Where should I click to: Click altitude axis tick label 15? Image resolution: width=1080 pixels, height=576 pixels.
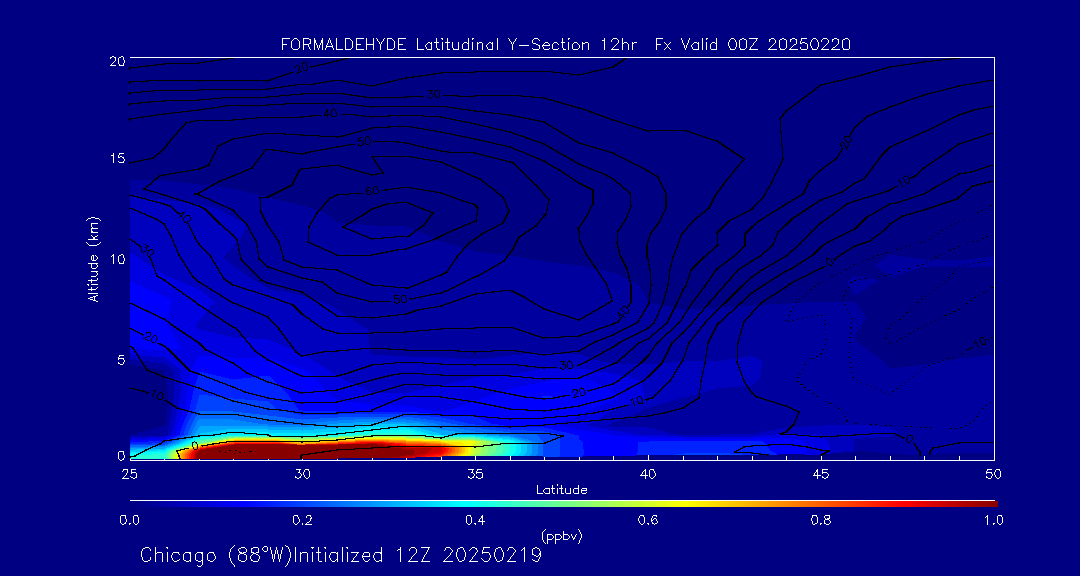point(117,159)
